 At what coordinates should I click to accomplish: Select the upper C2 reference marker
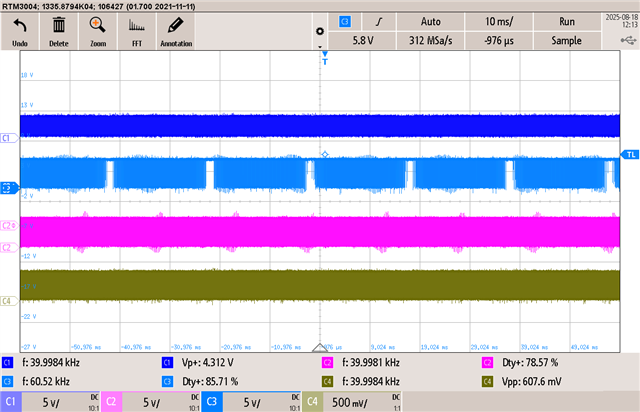tap(9, 225)
